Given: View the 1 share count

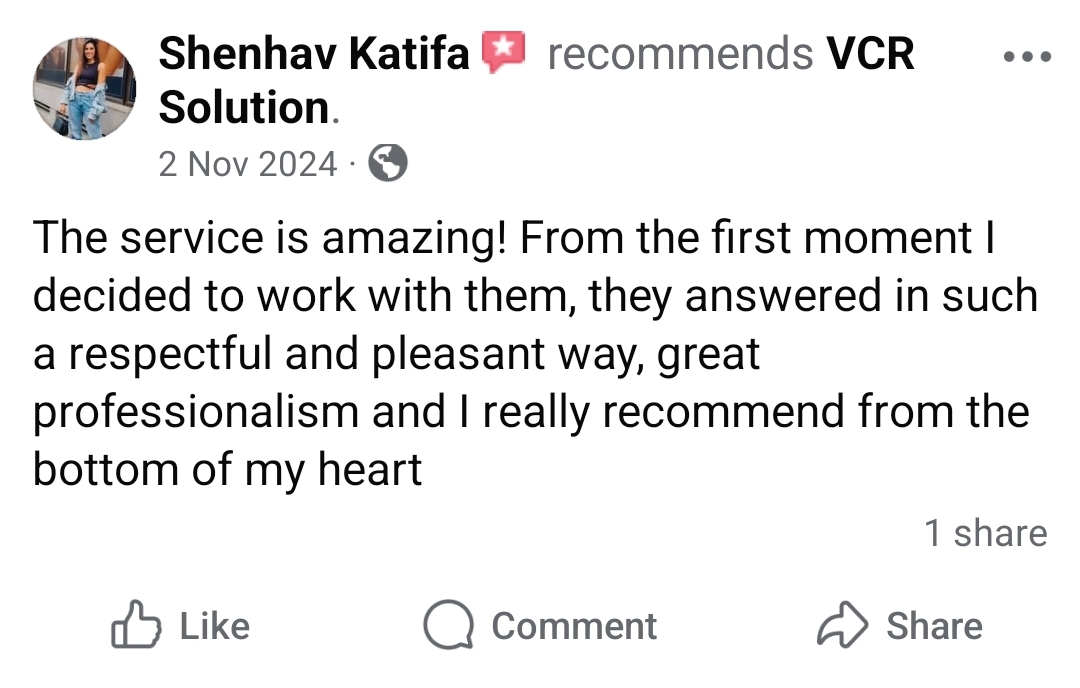Looking at the screenshot, I should 985,533.
